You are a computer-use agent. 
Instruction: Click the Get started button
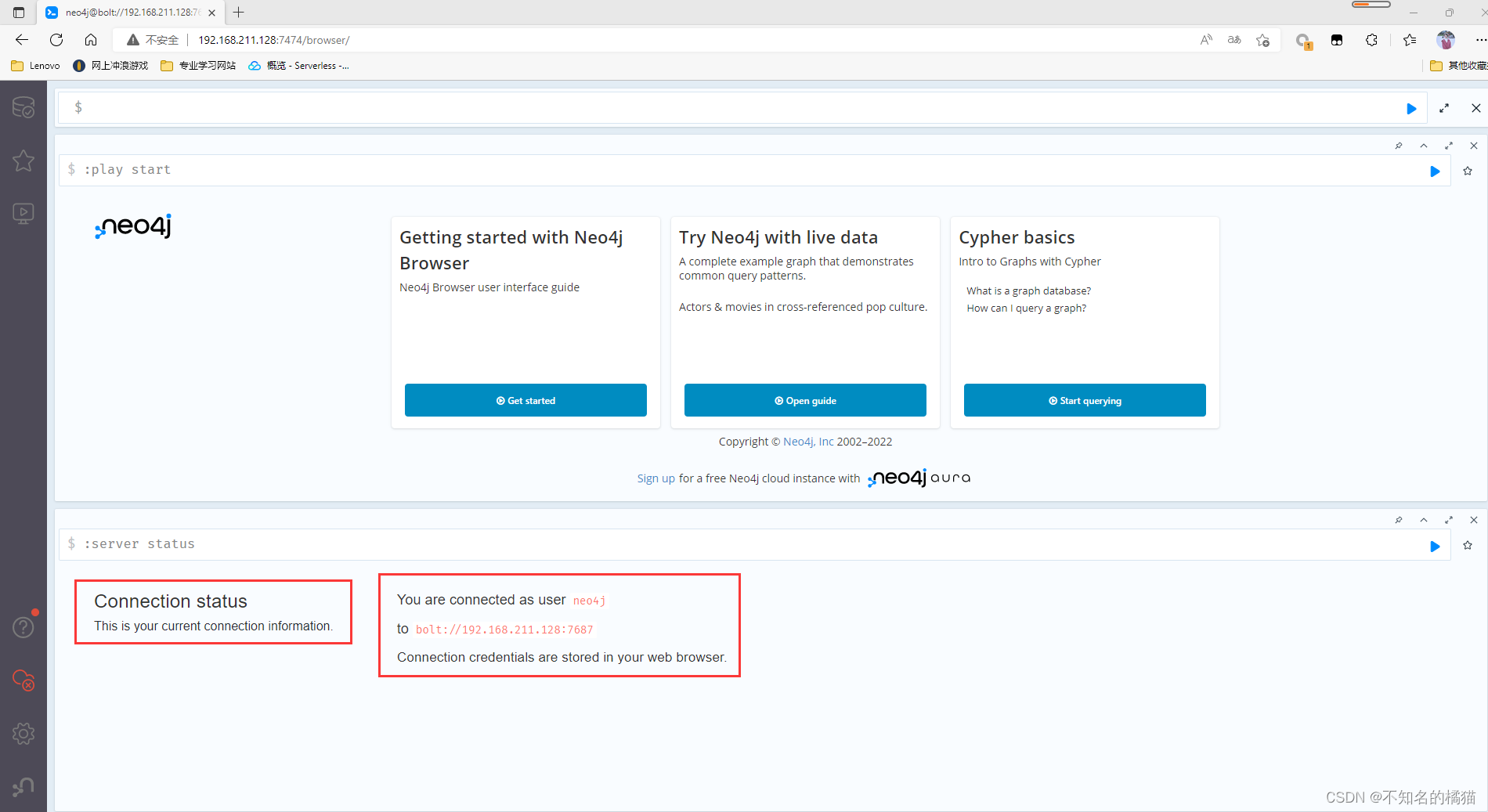click(525, 400)
